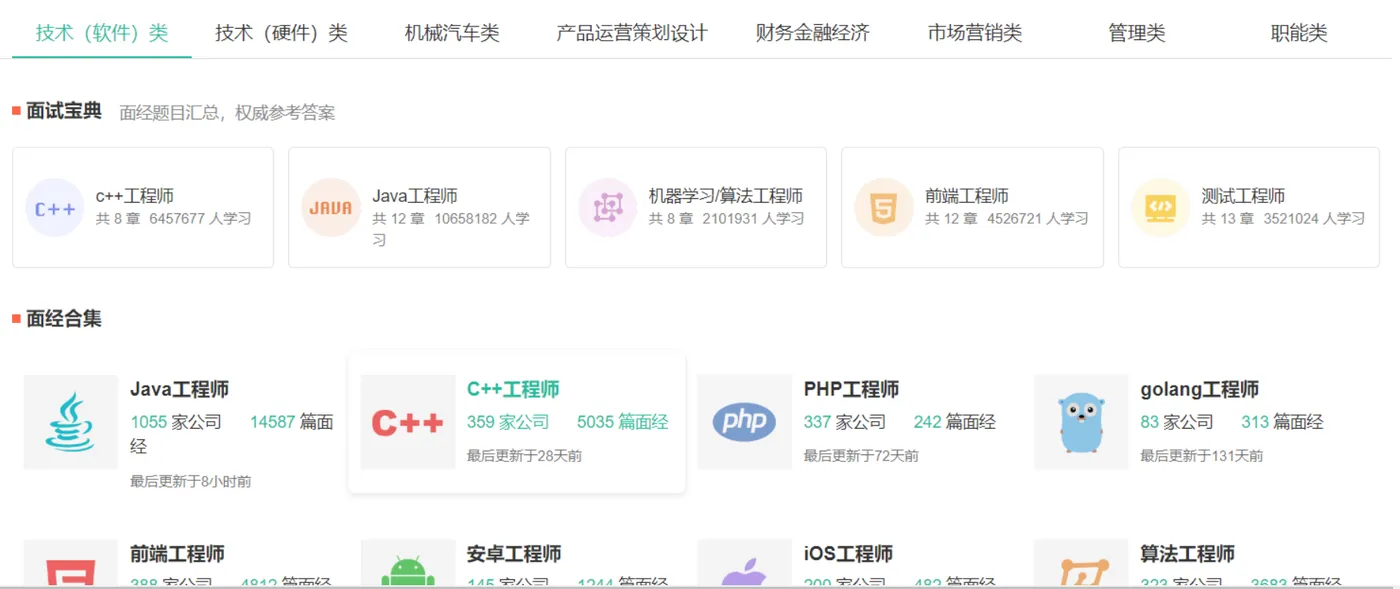
Task: Open the red C++ logo in 面经合集
Action: point(408,422)
